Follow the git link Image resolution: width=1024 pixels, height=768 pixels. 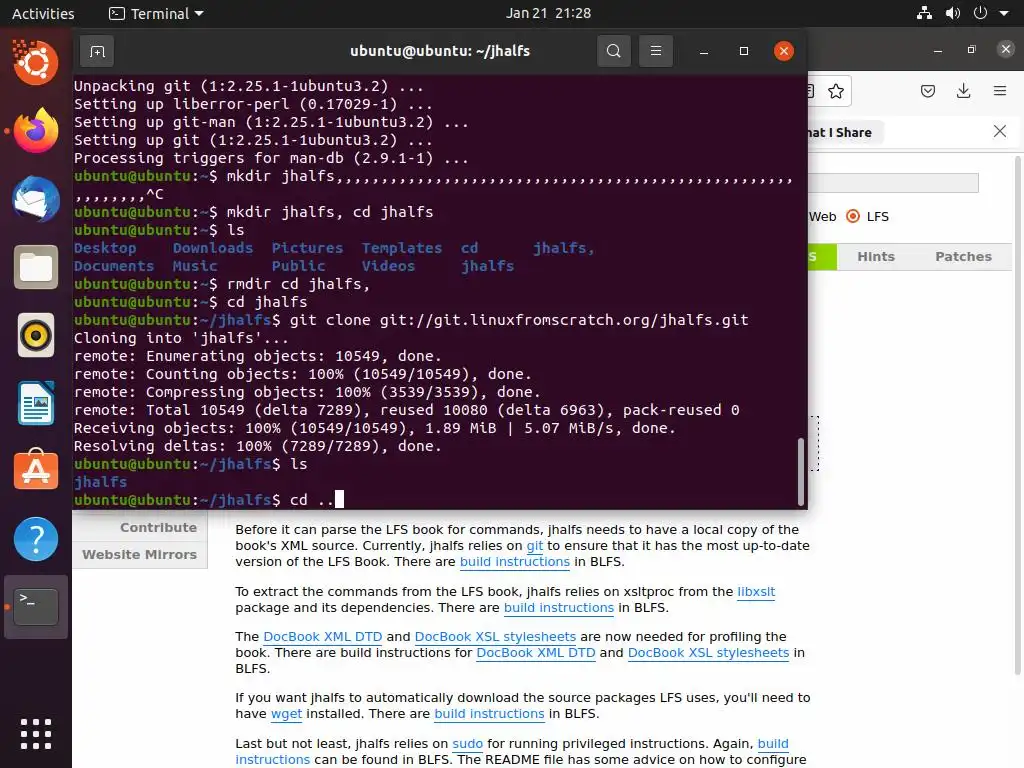click(535, 546)
